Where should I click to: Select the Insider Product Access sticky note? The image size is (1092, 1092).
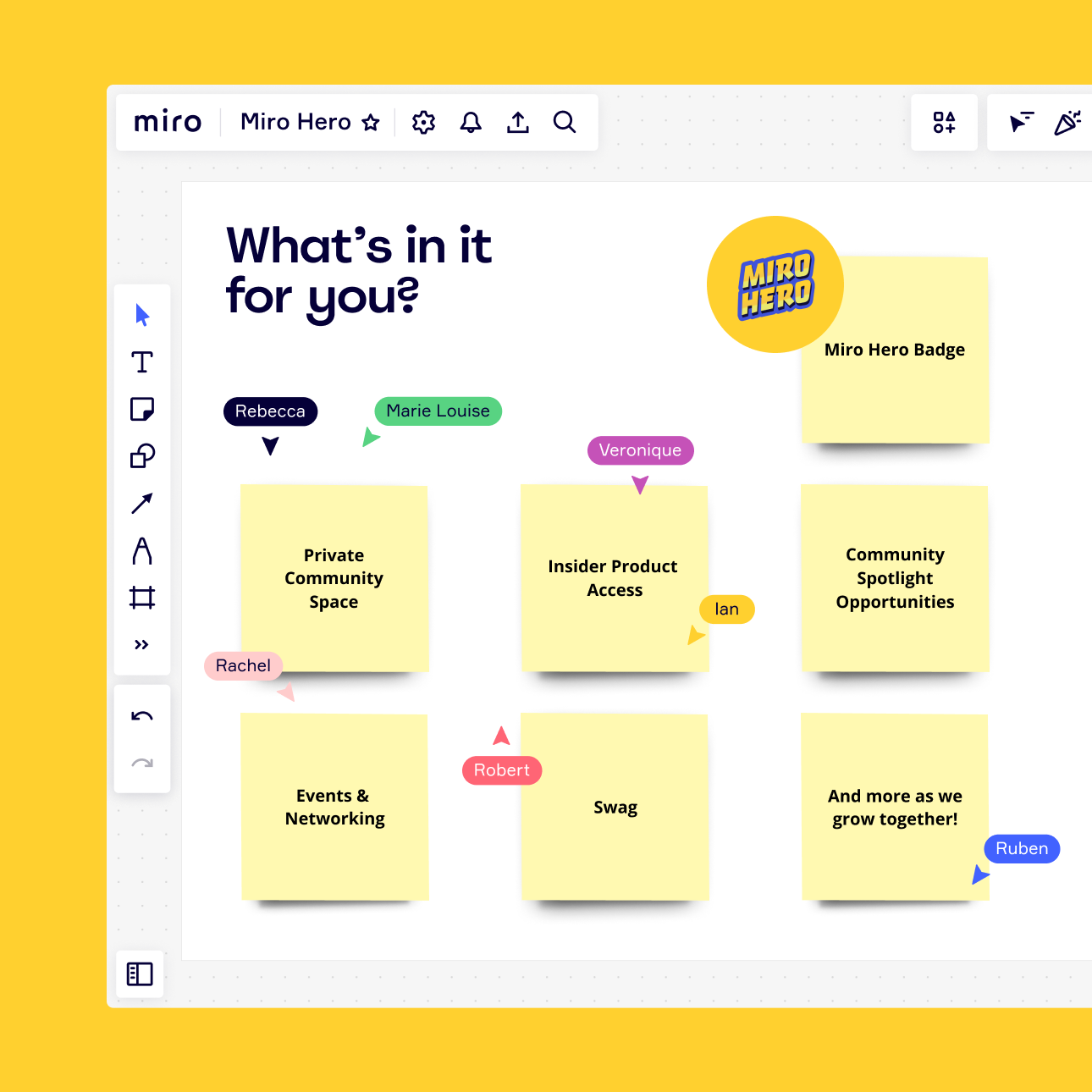pyautogui.click(x=615, y=578)
